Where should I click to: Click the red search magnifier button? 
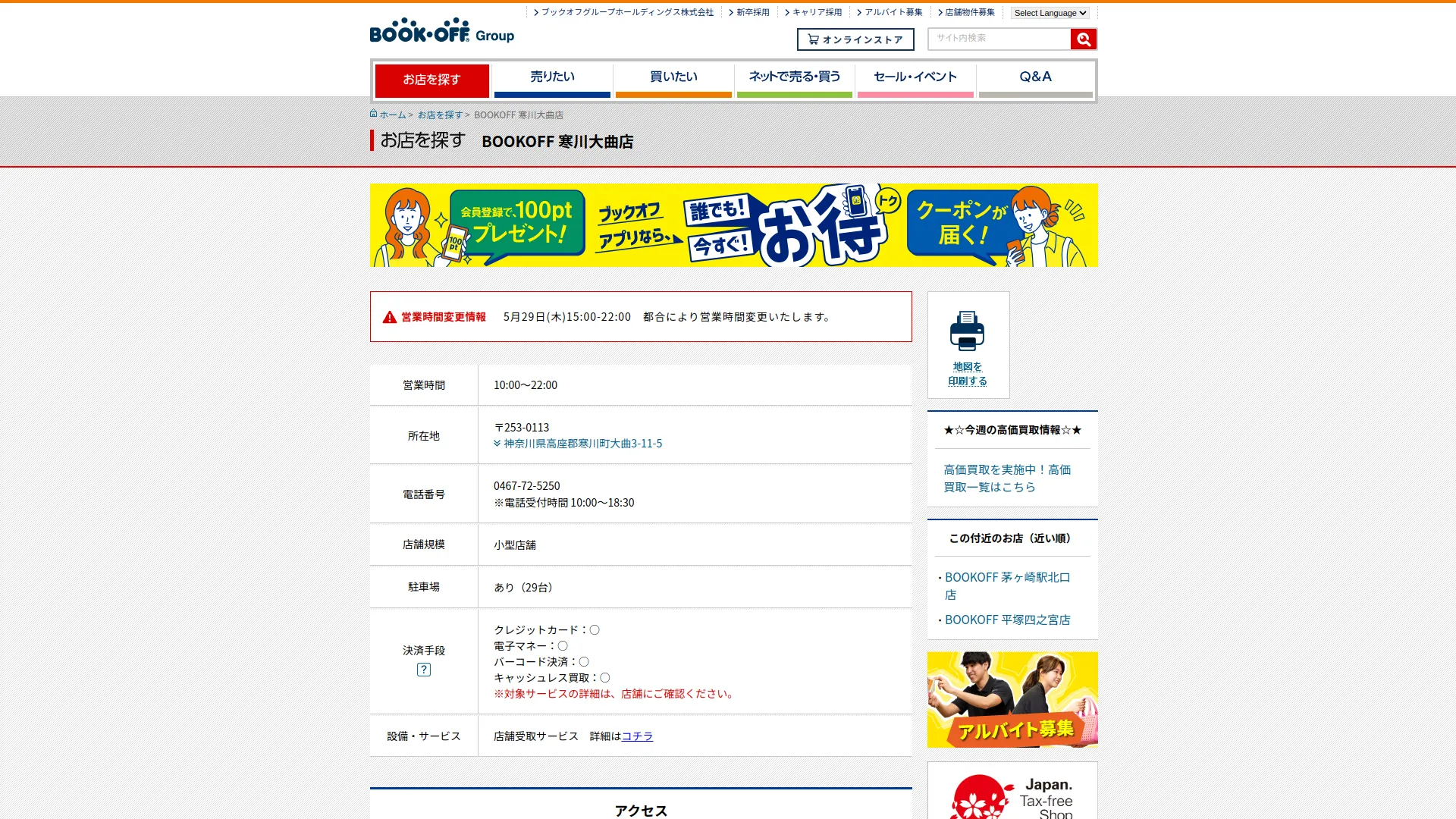[1083, 39]
